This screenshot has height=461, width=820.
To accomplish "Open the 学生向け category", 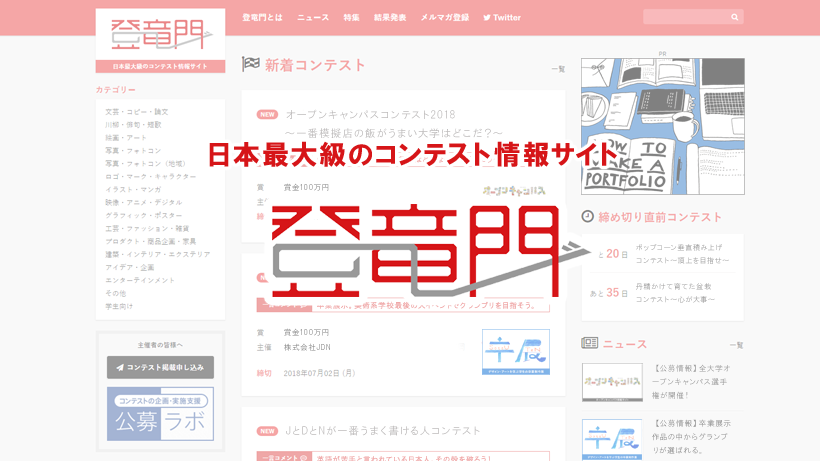I will tap(119, 306).
